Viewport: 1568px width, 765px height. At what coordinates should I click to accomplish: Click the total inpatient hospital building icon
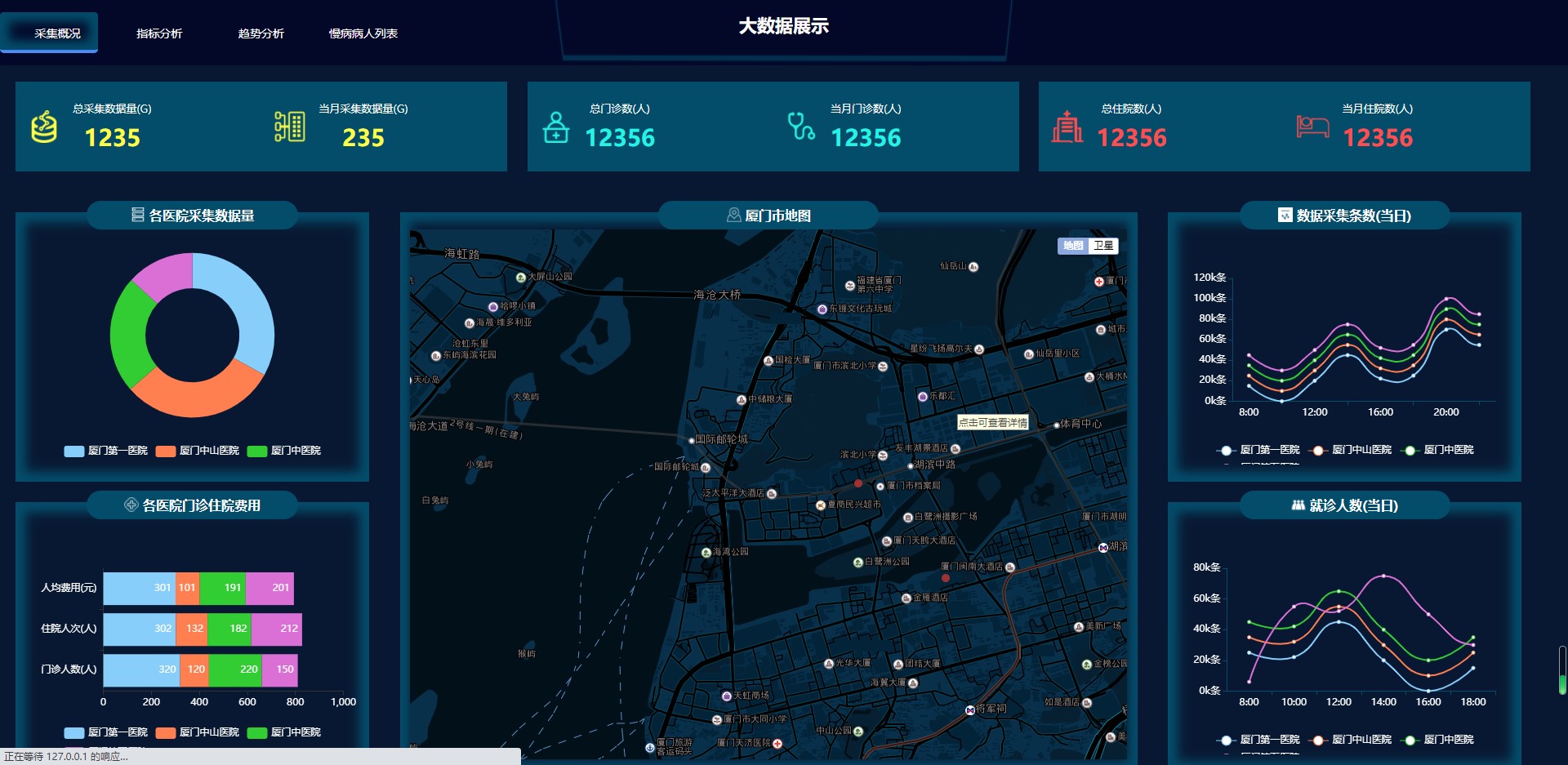(1067, 127)
